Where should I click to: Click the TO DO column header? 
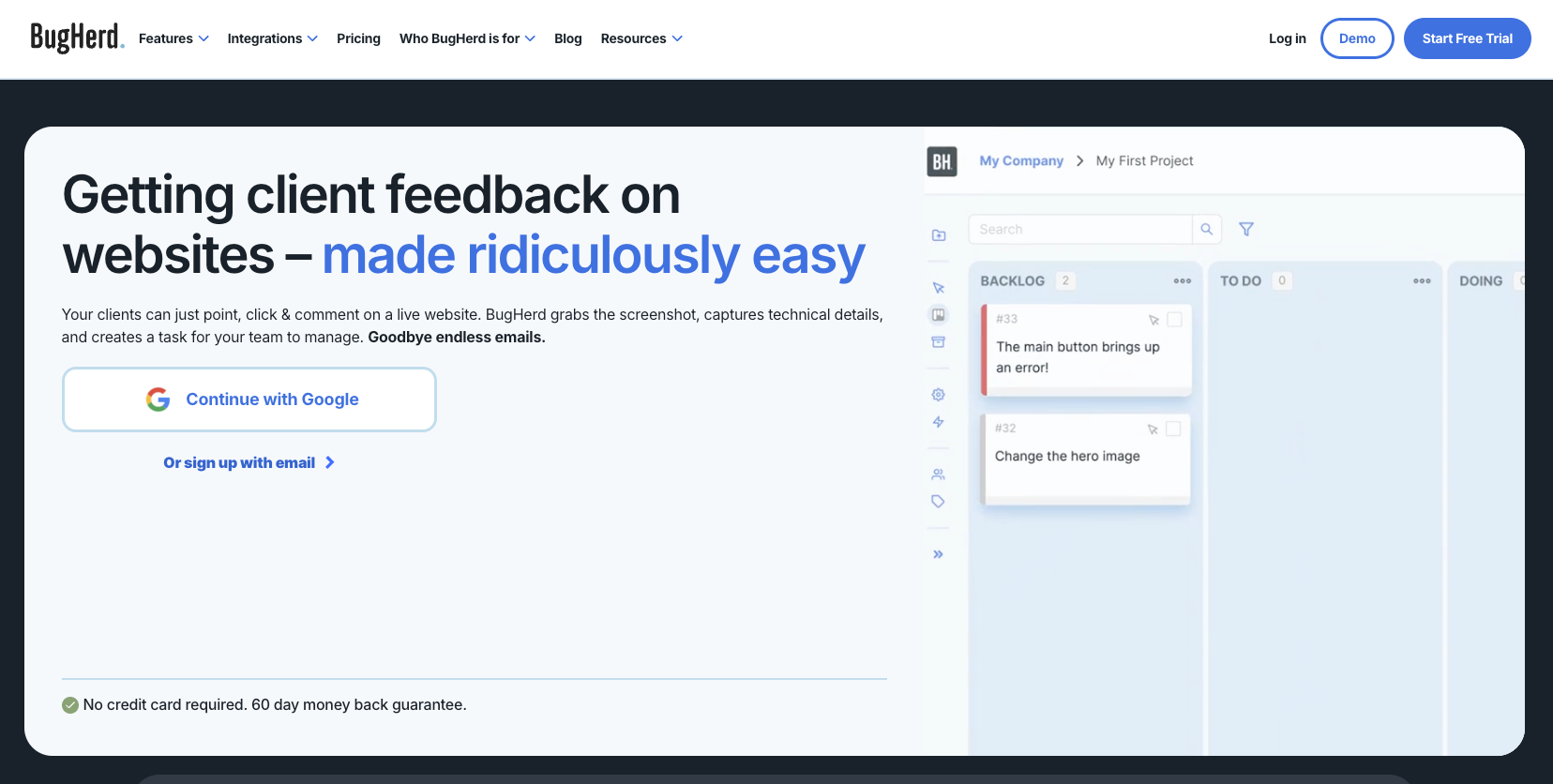point(1241,280)
